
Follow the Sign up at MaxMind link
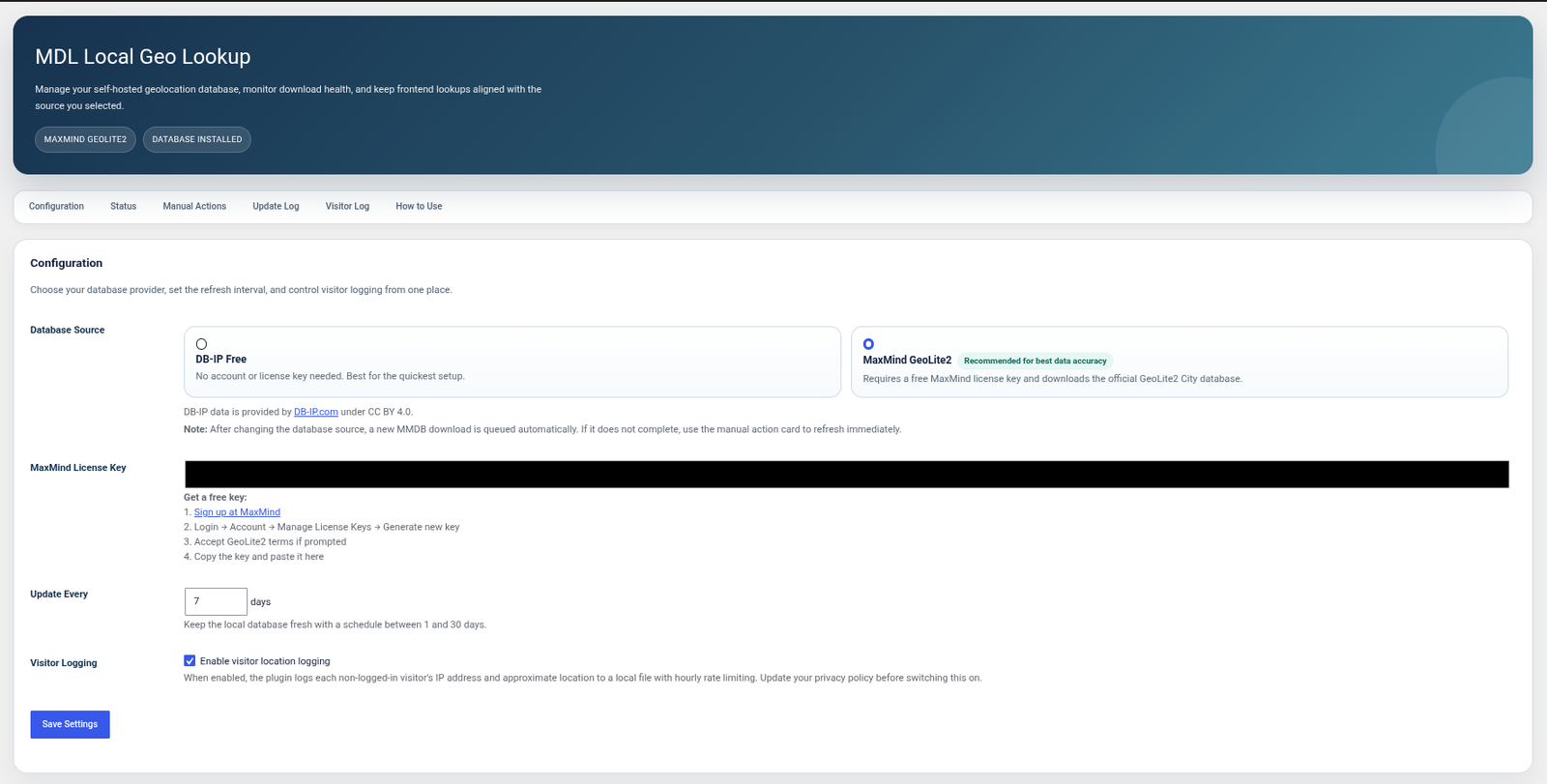click(x=237, y=512)
